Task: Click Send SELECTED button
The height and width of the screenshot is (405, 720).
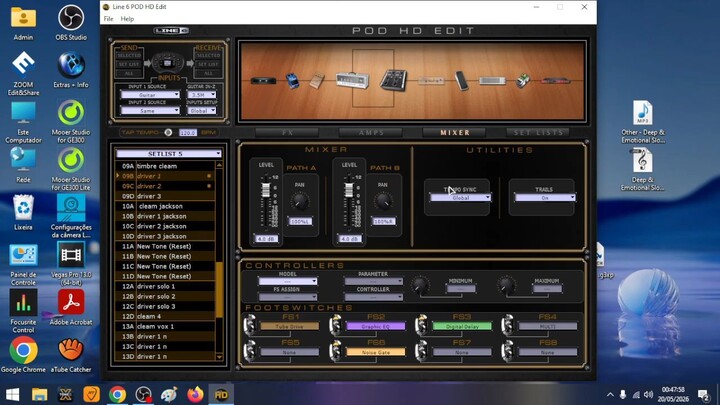Action: click(x=129, y=55)
